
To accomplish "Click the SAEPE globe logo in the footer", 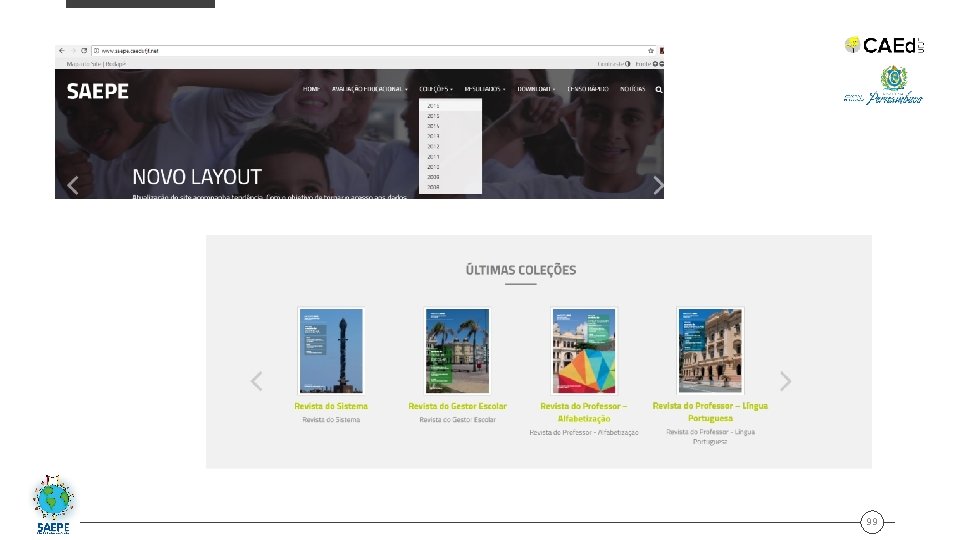I will (53, 504).
